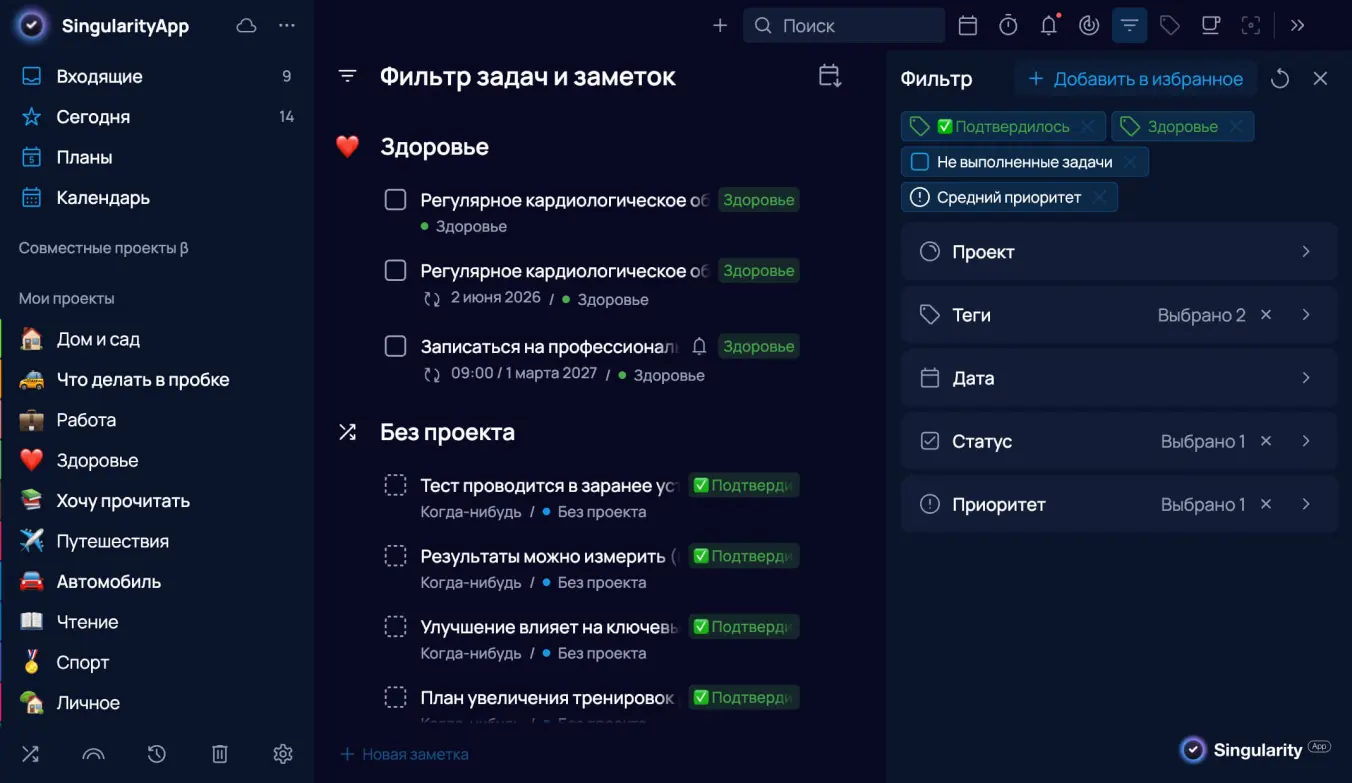This screenshot has width=1352, height=783.
Task: Open the Pomodoro focus icon
Action: tap(1089, 26)
